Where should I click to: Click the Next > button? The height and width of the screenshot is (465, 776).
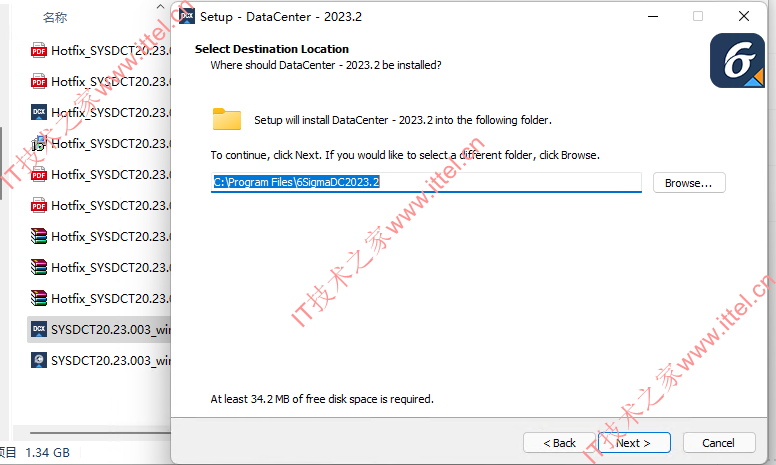634,443
